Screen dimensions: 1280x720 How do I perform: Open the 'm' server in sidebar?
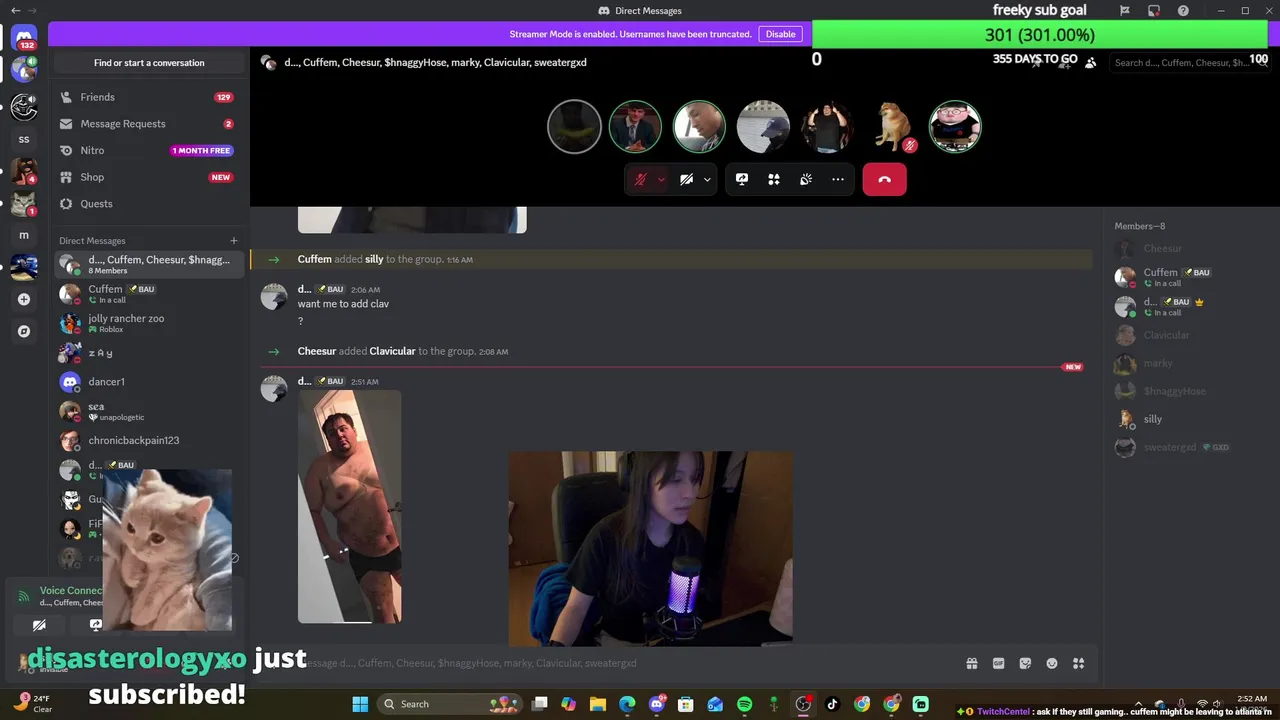pyautogui.click(x=24, y=235)
